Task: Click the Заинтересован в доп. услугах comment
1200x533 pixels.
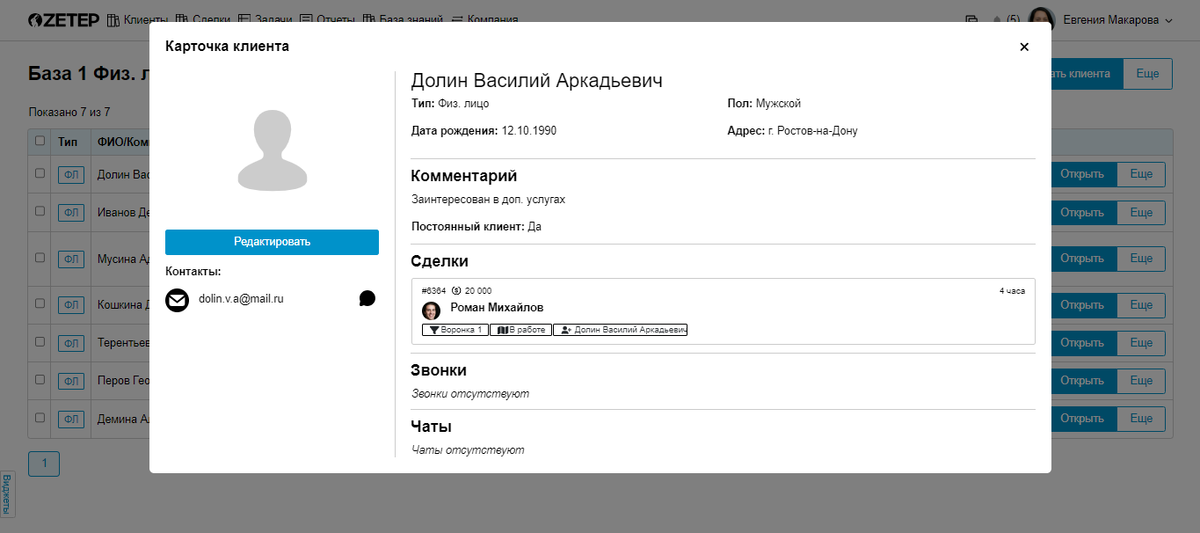Action: 488,199
